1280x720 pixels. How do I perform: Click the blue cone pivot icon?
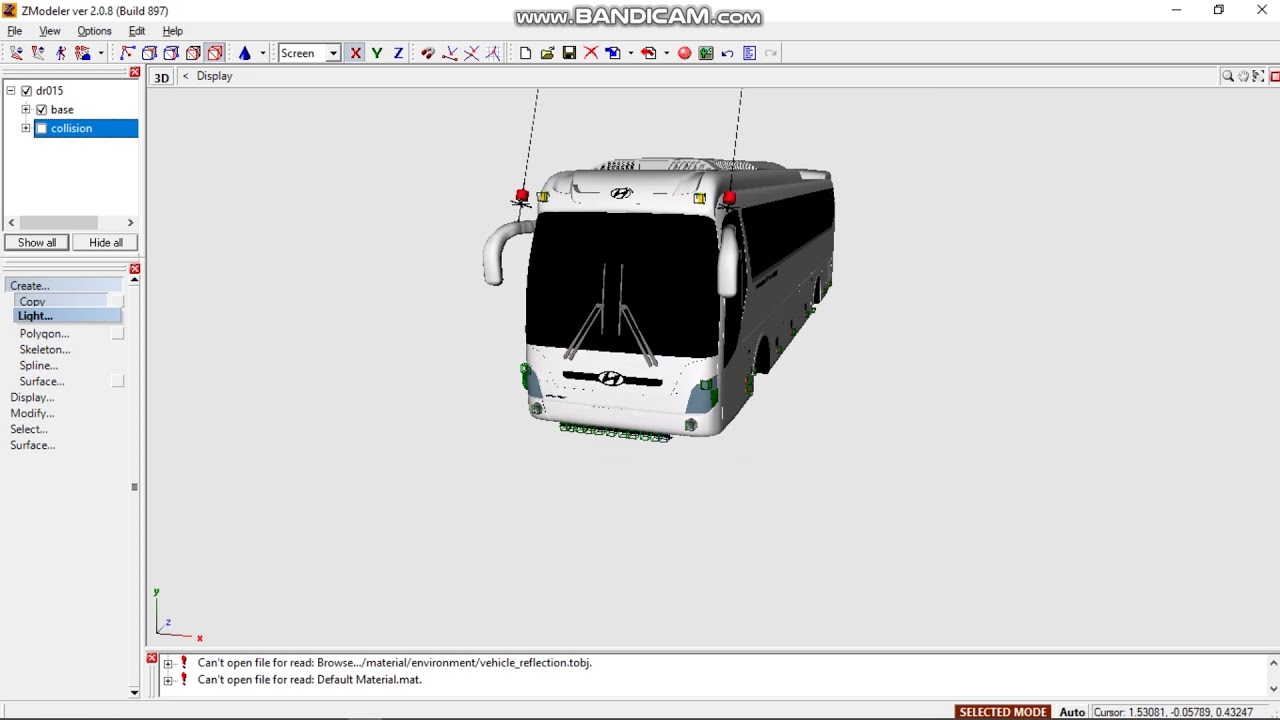click(244, 53)
